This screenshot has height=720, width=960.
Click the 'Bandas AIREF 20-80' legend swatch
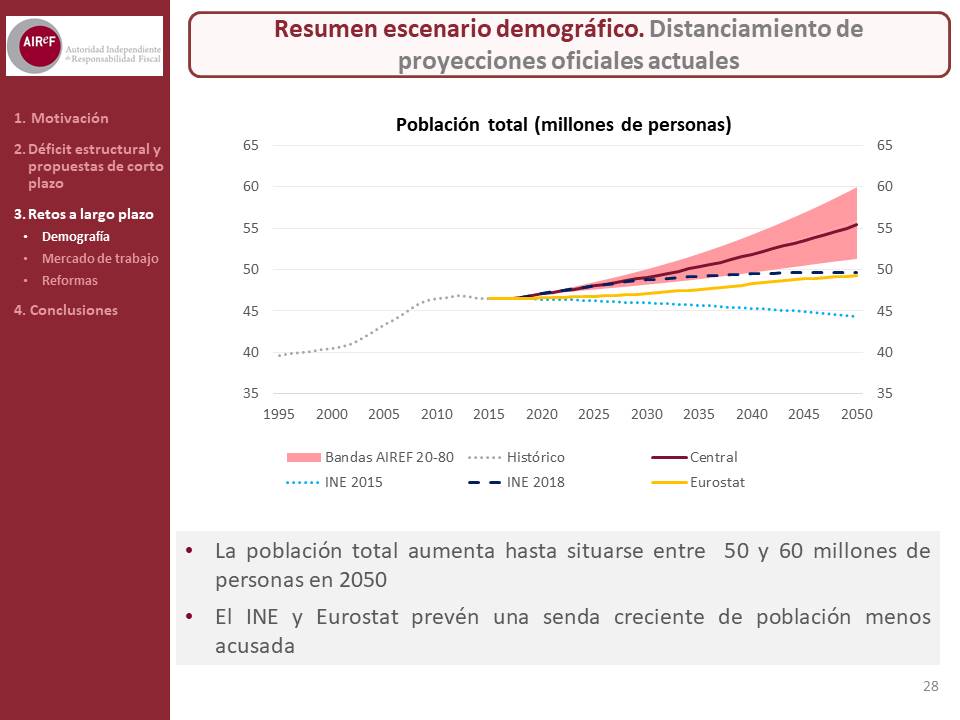click(304, 457)
